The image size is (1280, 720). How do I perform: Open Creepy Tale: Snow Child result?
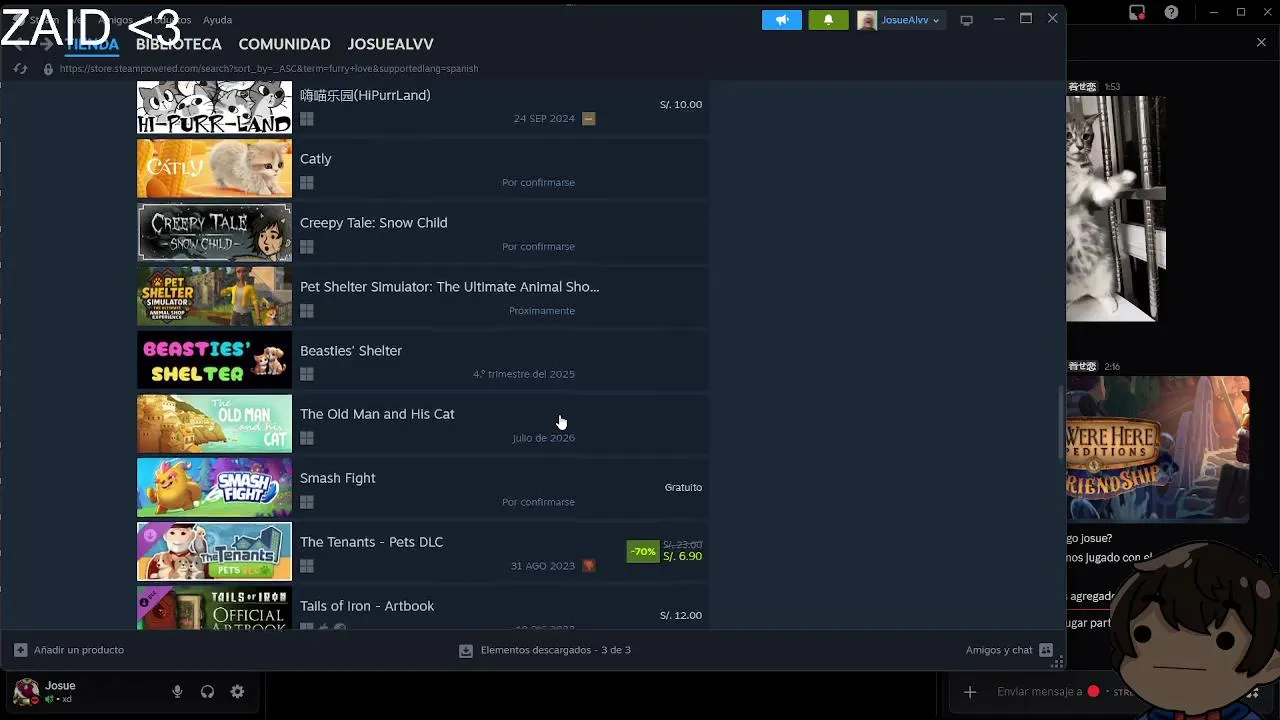click(x=422, y=233)
